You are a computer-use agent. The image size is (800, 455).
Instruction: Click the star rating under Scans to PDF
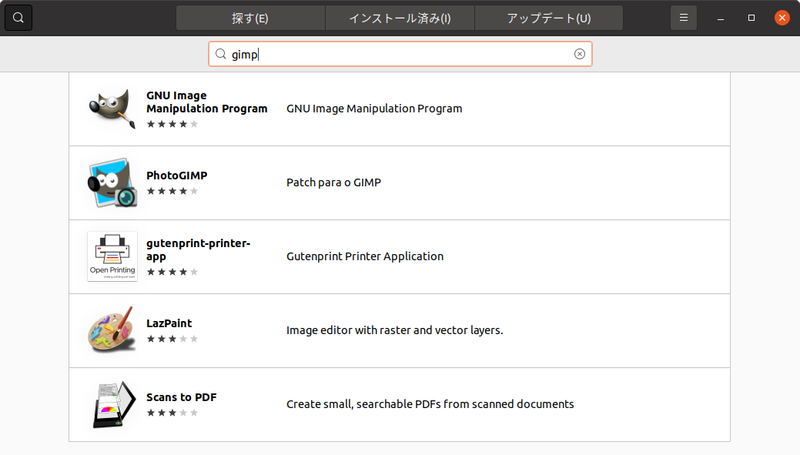(172, 413)
